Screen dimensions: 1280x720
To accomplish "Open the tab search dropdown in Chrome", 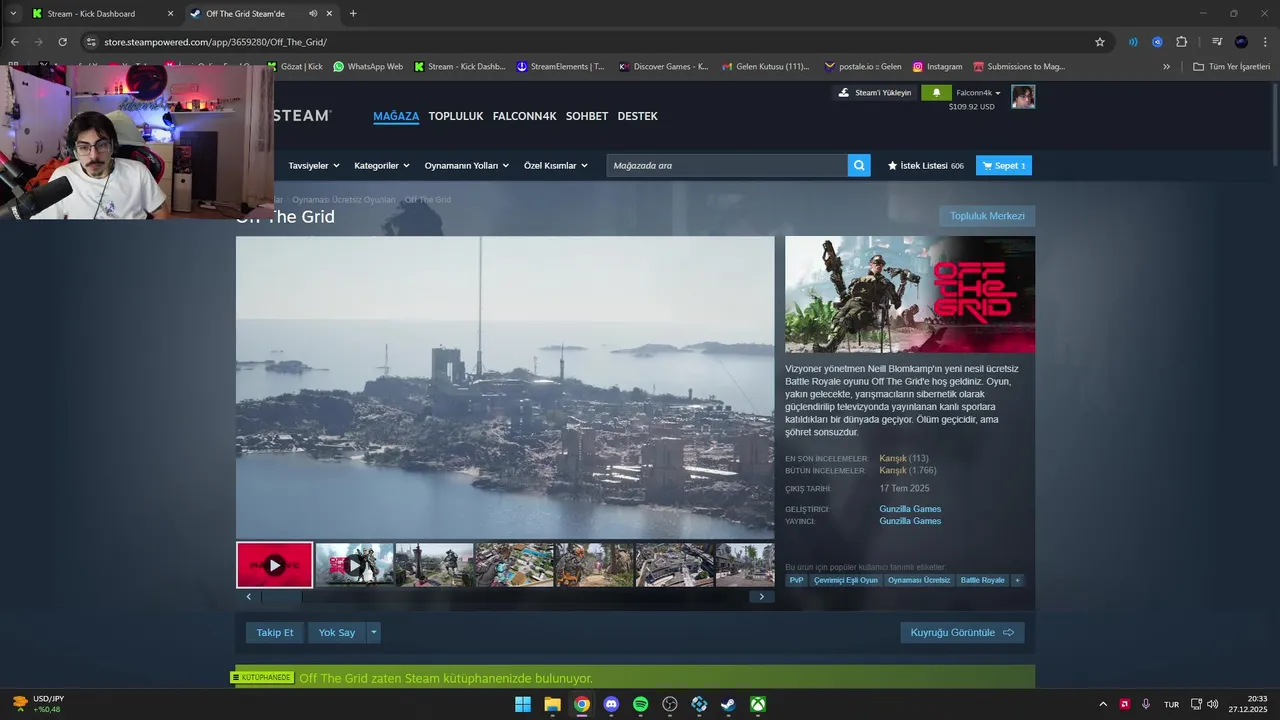I will click(13, 13).
